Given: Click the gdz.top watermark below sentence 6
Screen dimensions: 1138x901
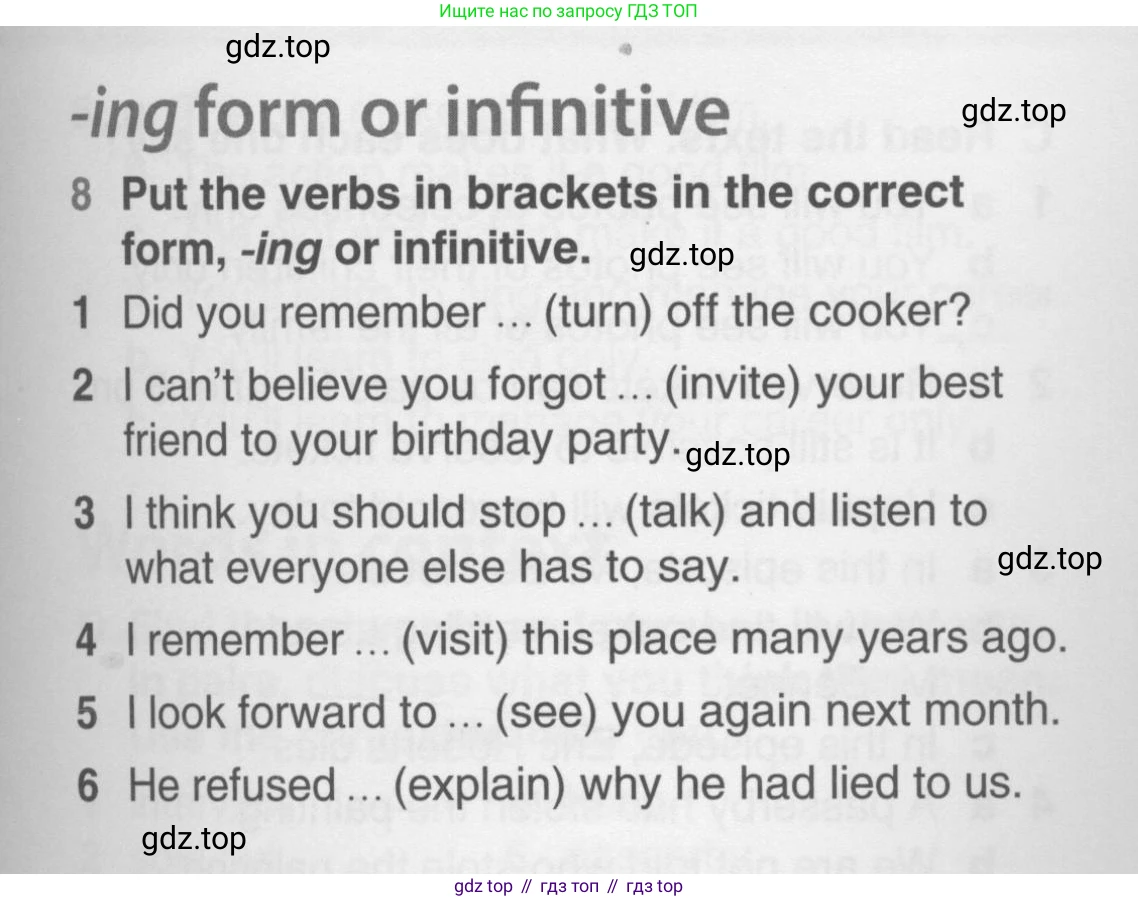Looking at the screenshot, I should (194, 838).
